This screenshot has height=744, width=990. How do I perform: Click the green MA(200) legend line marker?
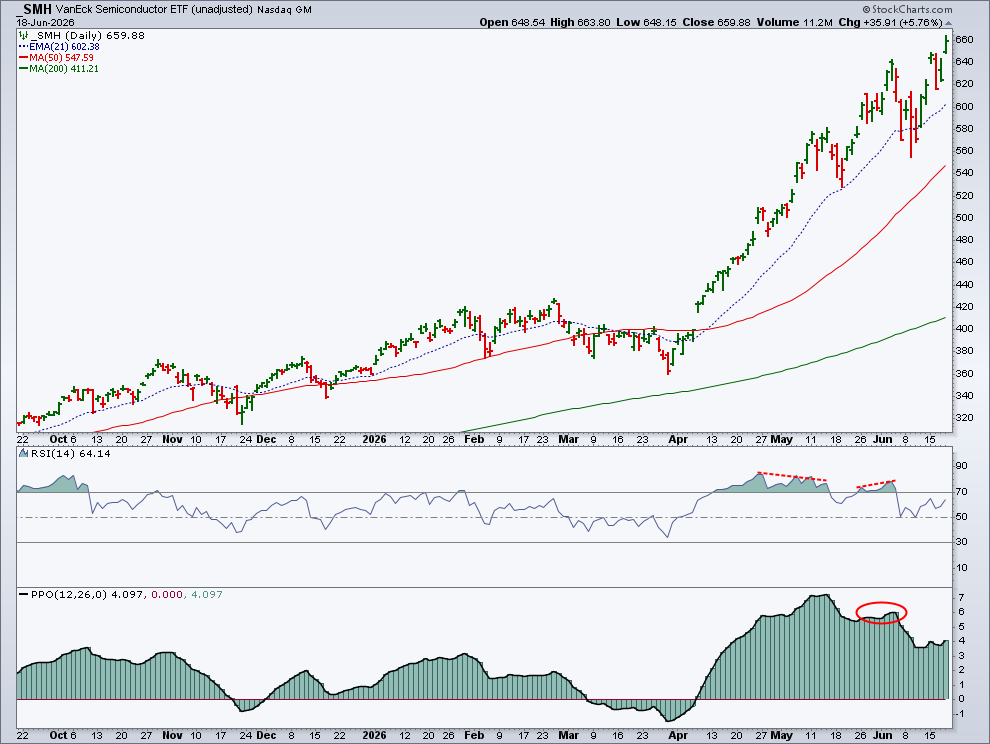23,69
